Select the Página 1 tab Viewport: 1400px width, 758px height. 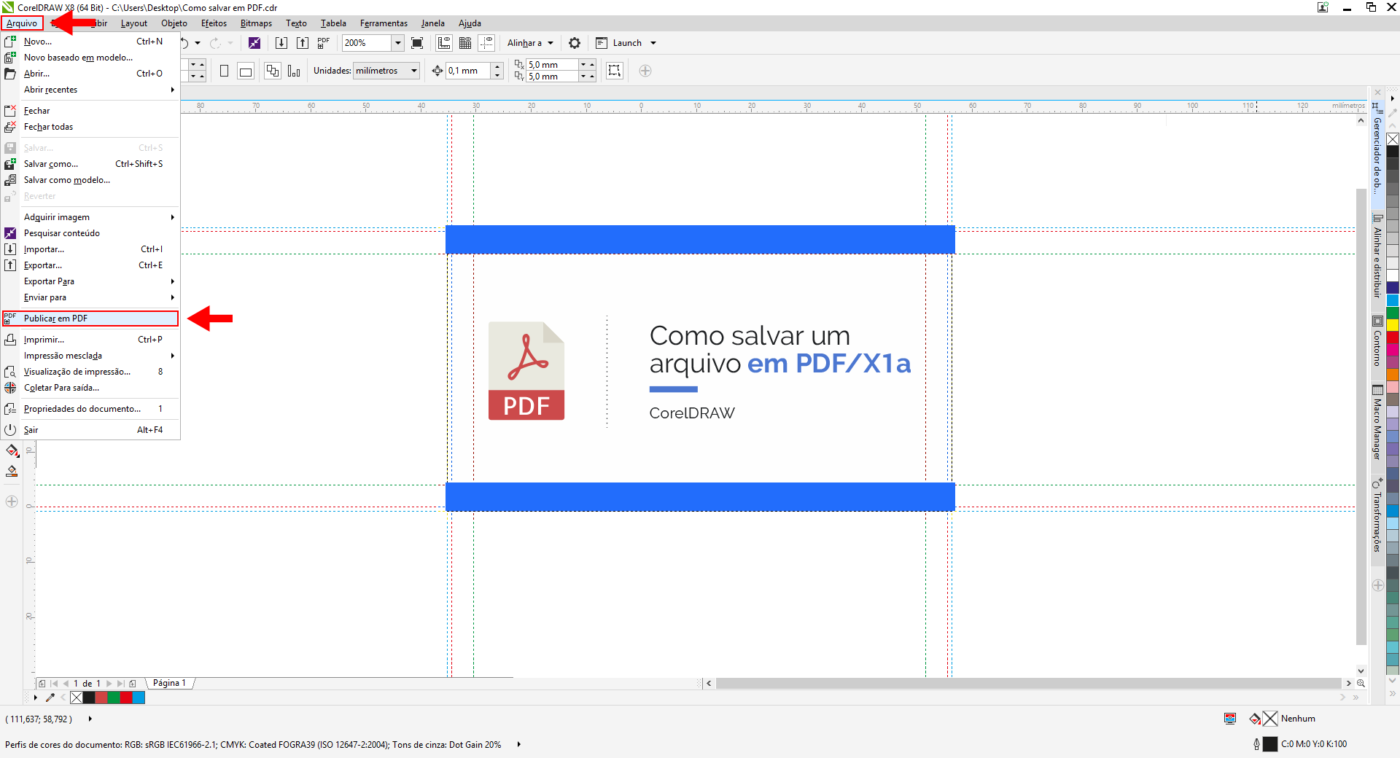pyautogui.click(x=169, y=683)
